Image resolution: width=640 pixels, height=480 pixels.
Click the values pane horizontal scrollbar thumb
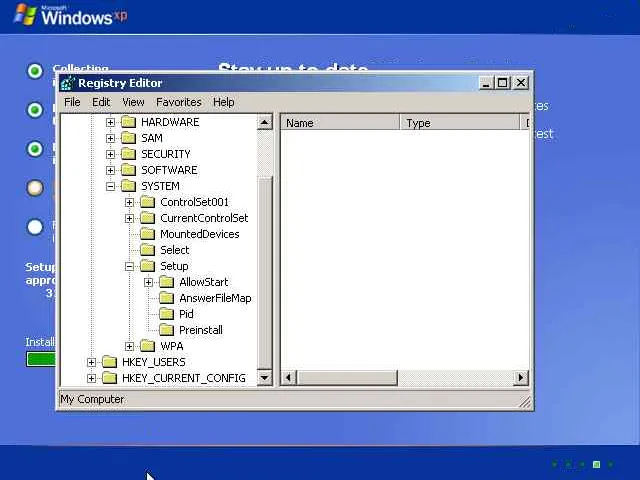pos(347,378)
